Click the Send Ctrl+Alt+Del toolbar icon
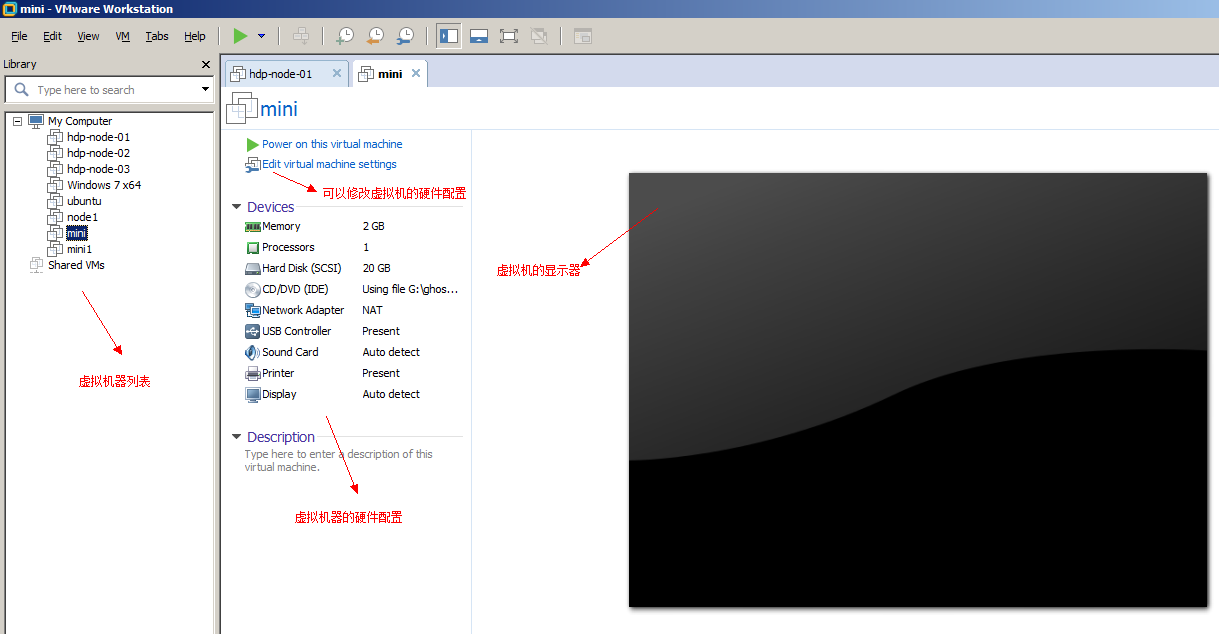 (x=300, y=36)
